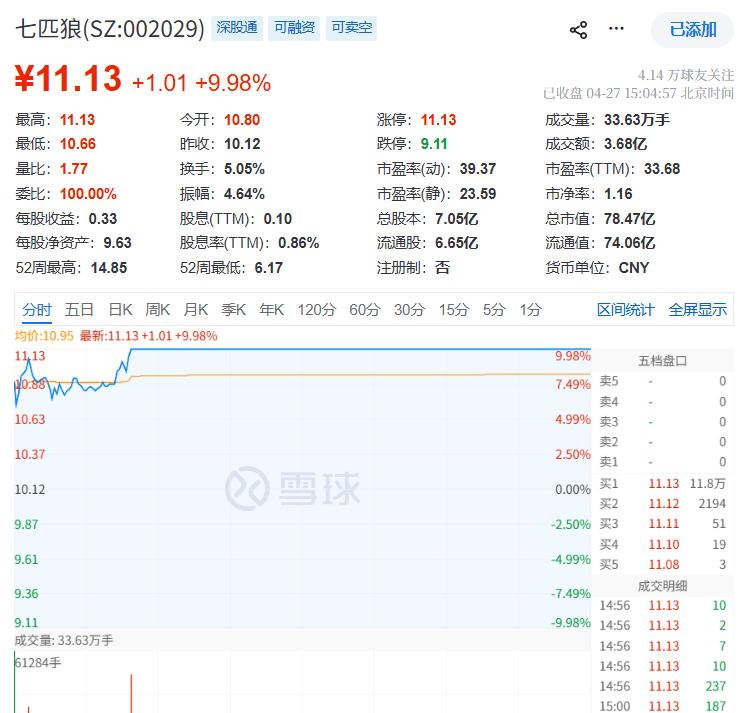Click the 买2 bid row at 11.12
The height and width of the screenshot is (713, 750).
[x=662, y=504]
